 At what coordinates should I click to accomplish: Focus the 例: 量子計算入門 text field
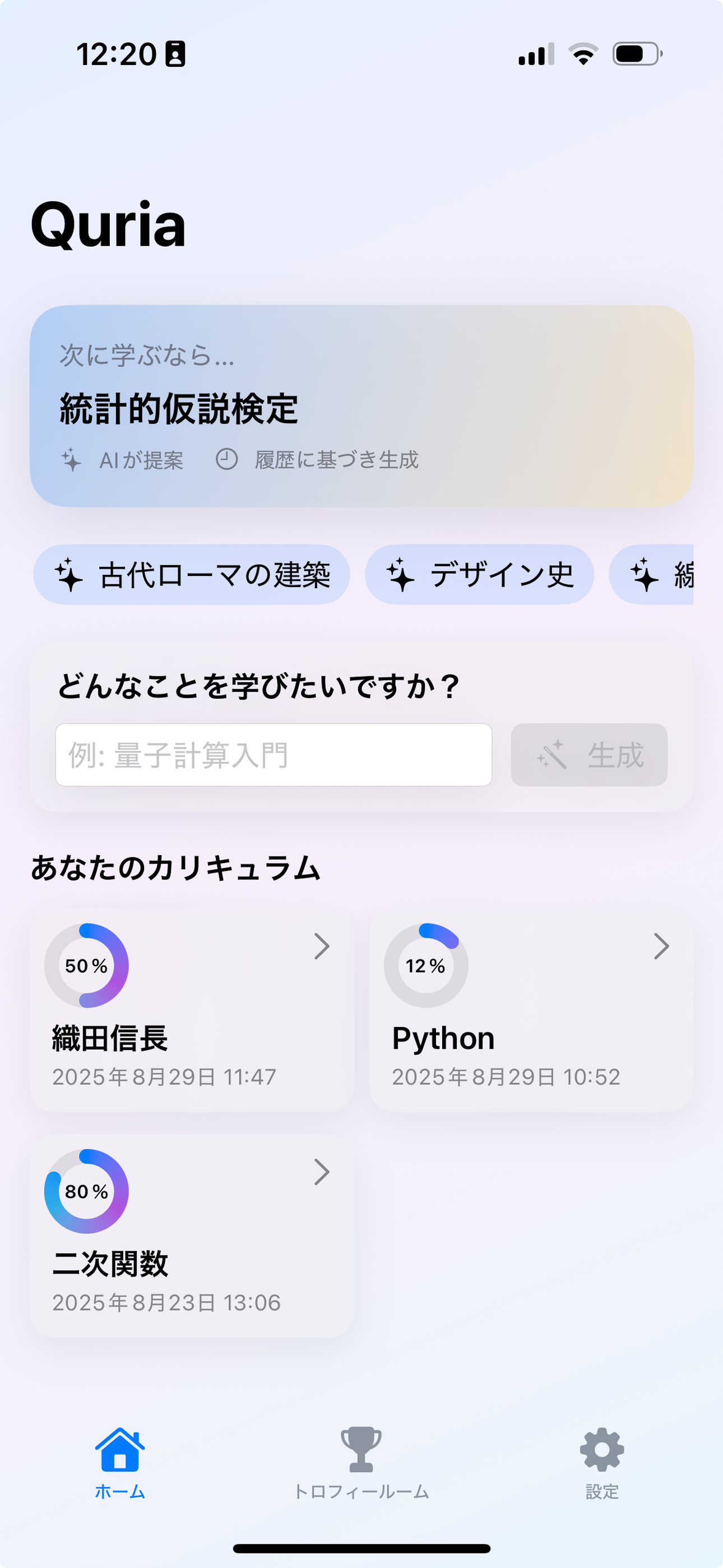(x=274, y=755)
